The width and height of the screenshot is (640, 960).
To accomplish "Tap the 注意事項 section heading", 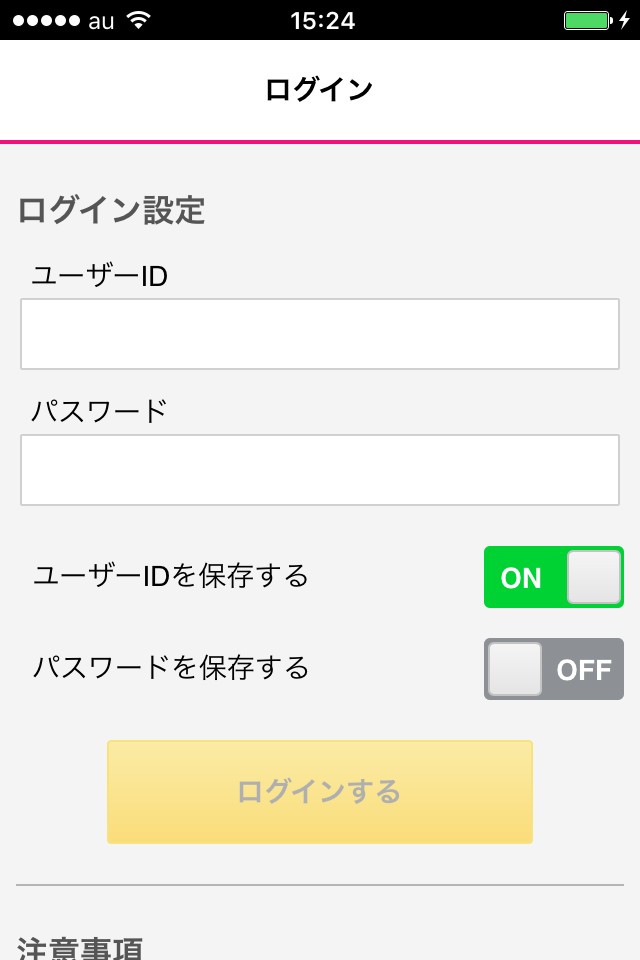I will pyautogui.click(x=80, y=947).
